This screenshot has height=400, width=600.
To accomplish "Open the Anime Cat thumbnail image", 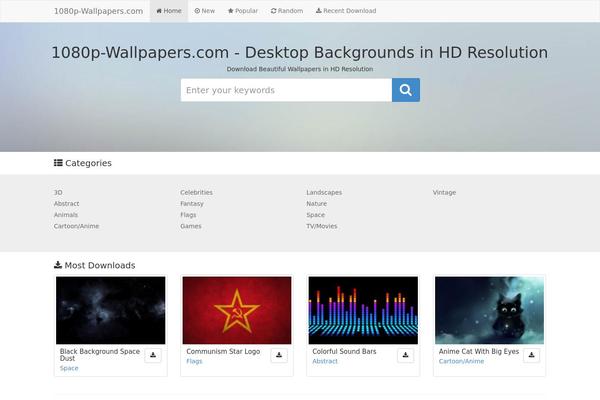I will tap(489, 310).
